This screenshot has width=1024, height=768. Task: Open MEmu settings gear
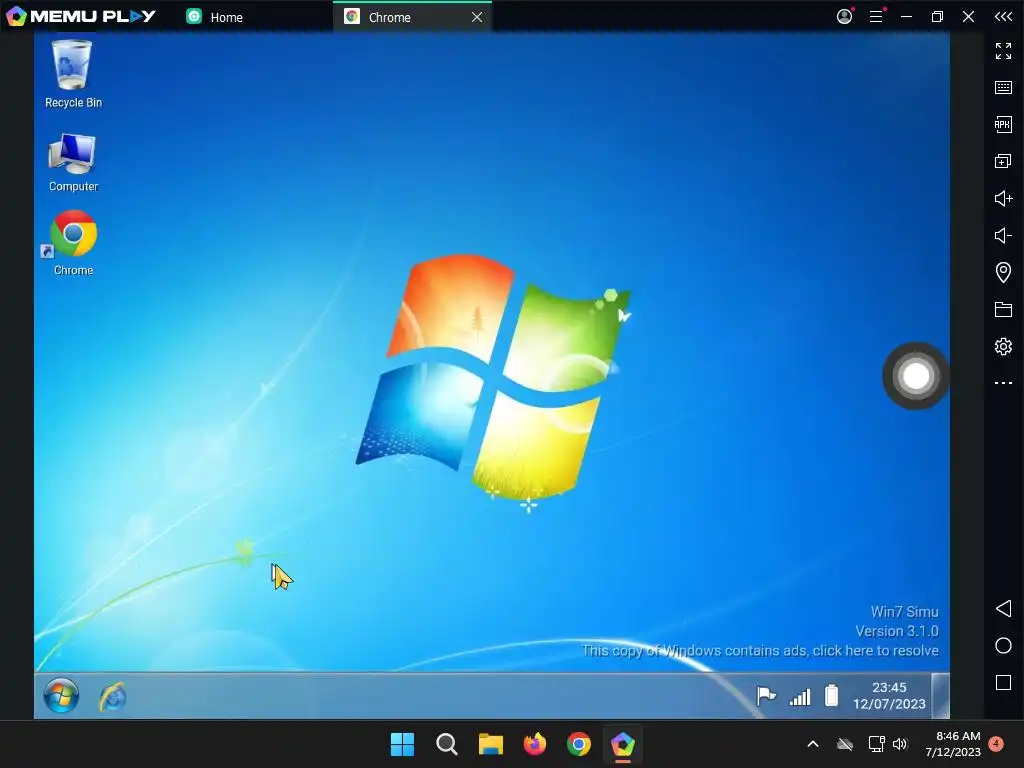click(1003, 346)
